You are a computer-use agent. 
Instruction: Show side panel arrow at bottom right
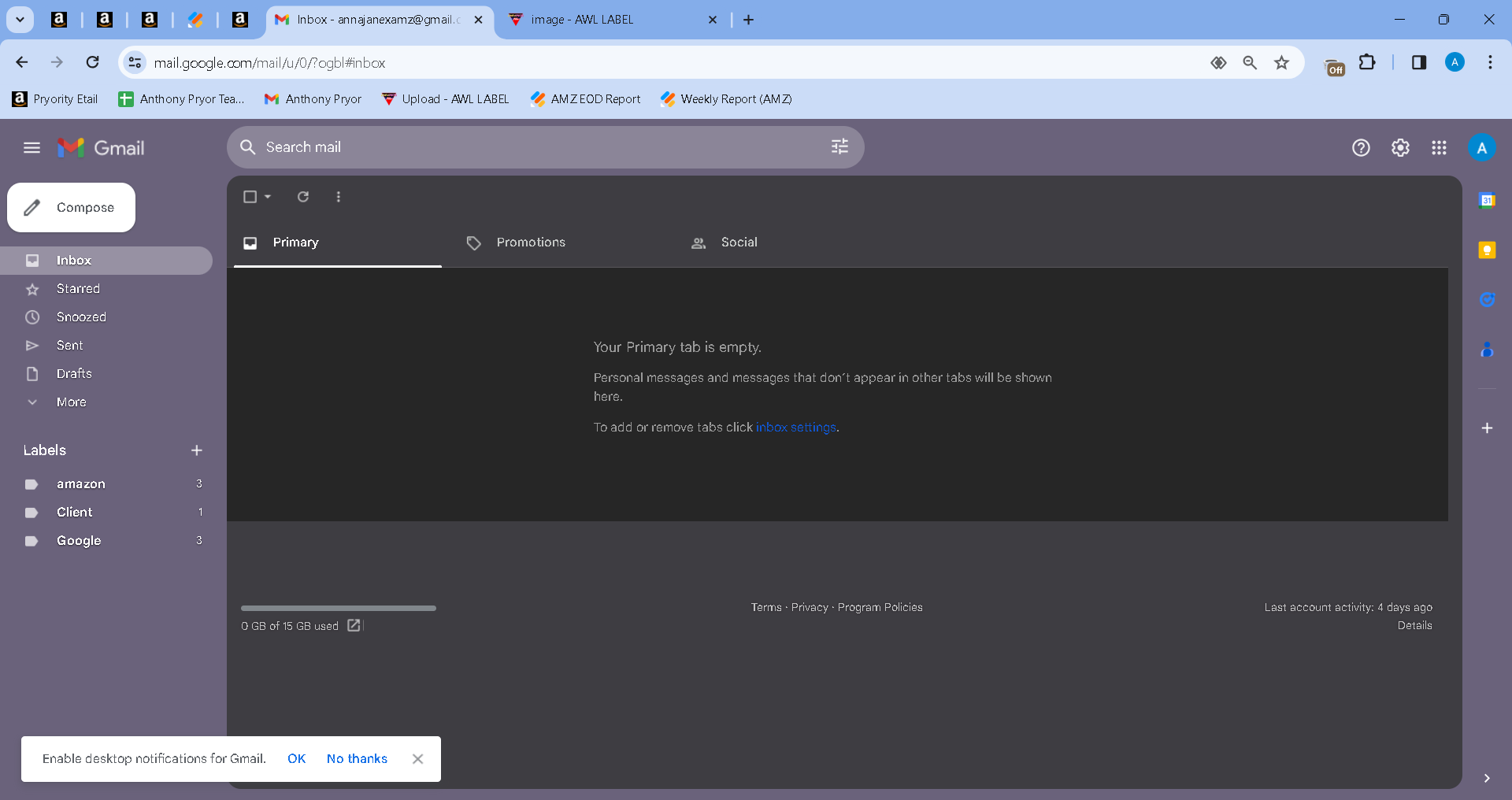pos(1487,778)
